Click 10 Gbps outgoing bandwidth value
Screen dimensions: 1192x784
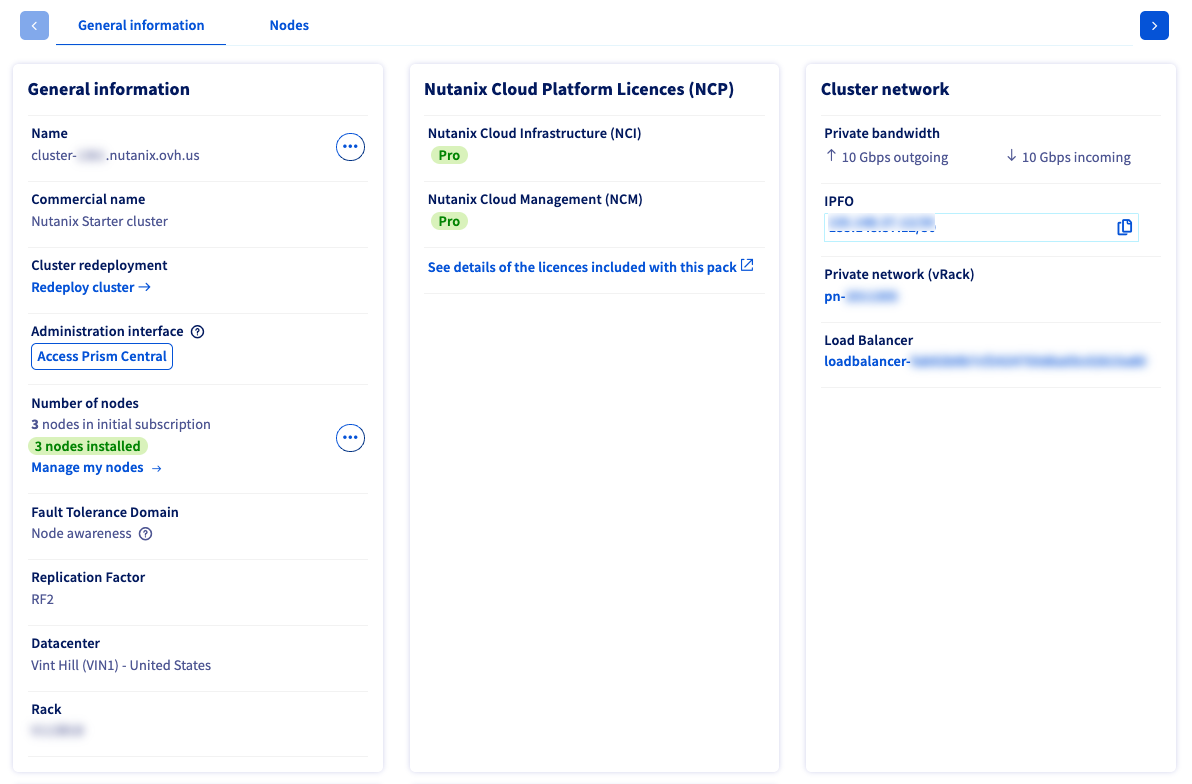887,157
